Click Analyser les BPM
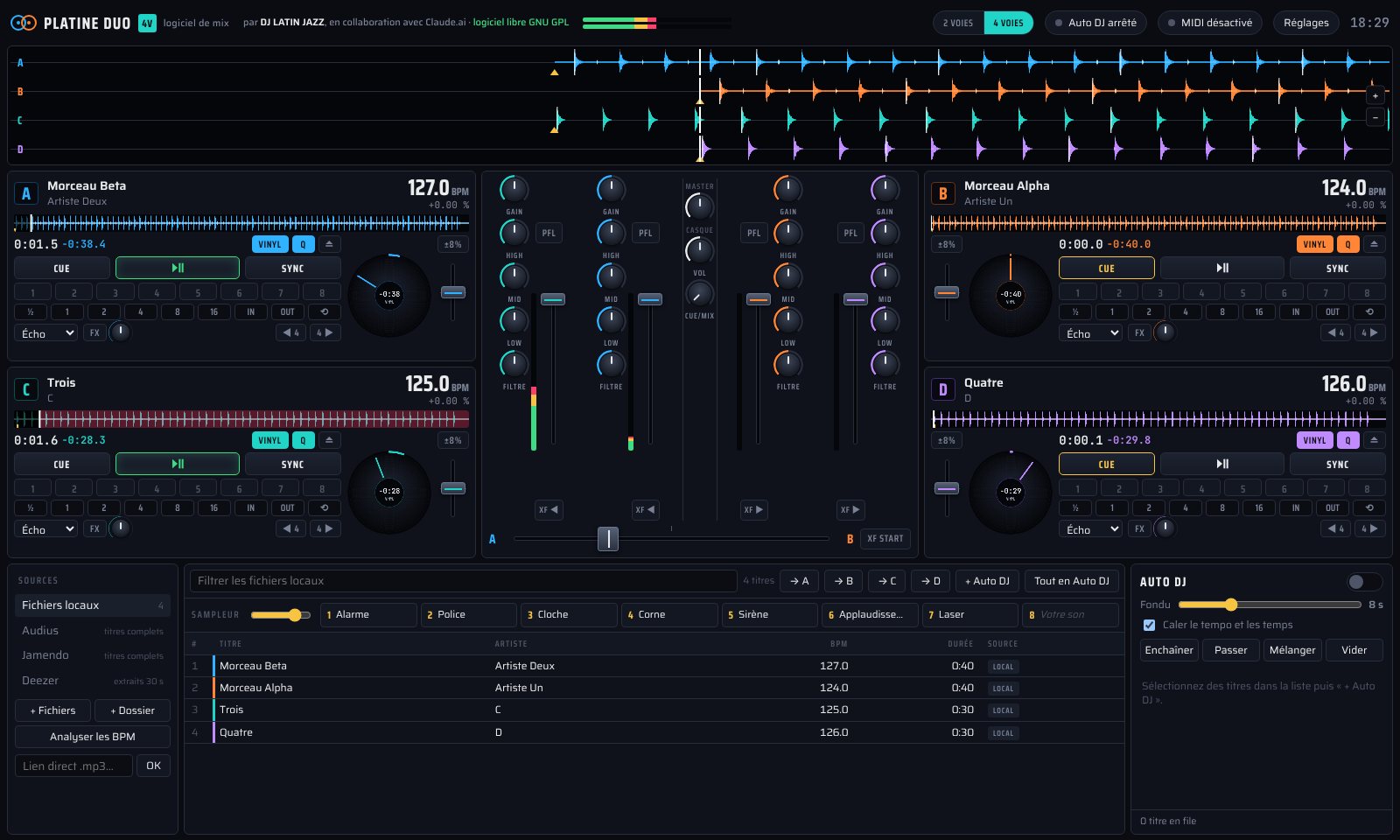Image resolution: width=1400 pixels, height=840 pixels. click(93, 737)
